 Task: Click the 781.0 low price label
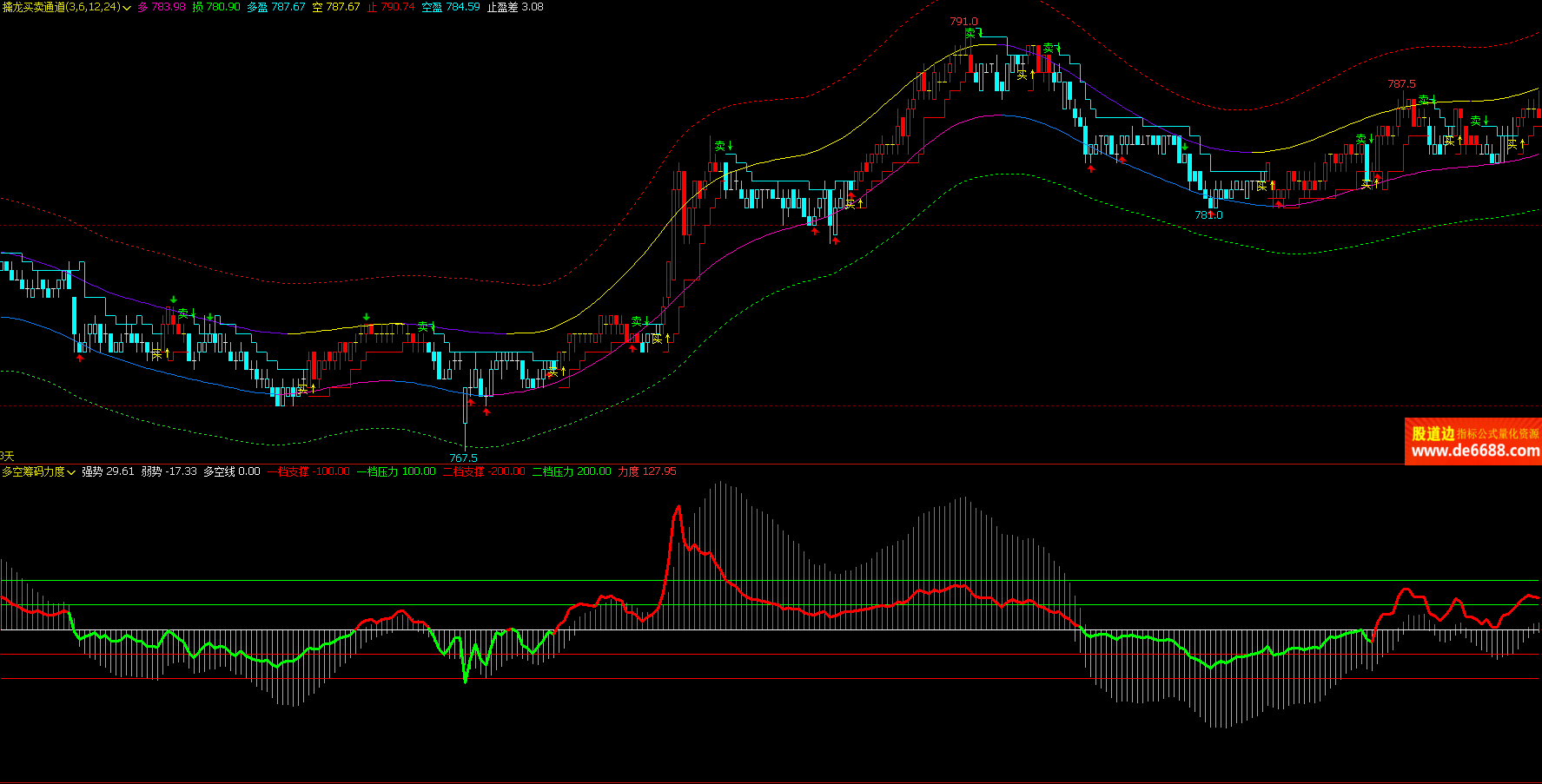1208,214
